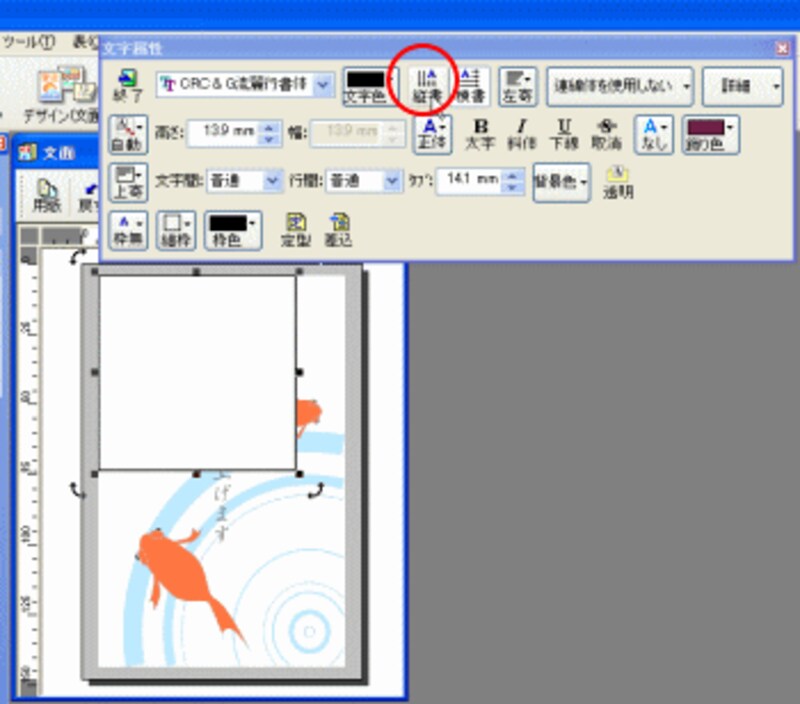Image resolution: width=800 pixels, height=704 pixels.
Task: Open the 上寄 vertical alignment dropdown
Action: (128, 183)
